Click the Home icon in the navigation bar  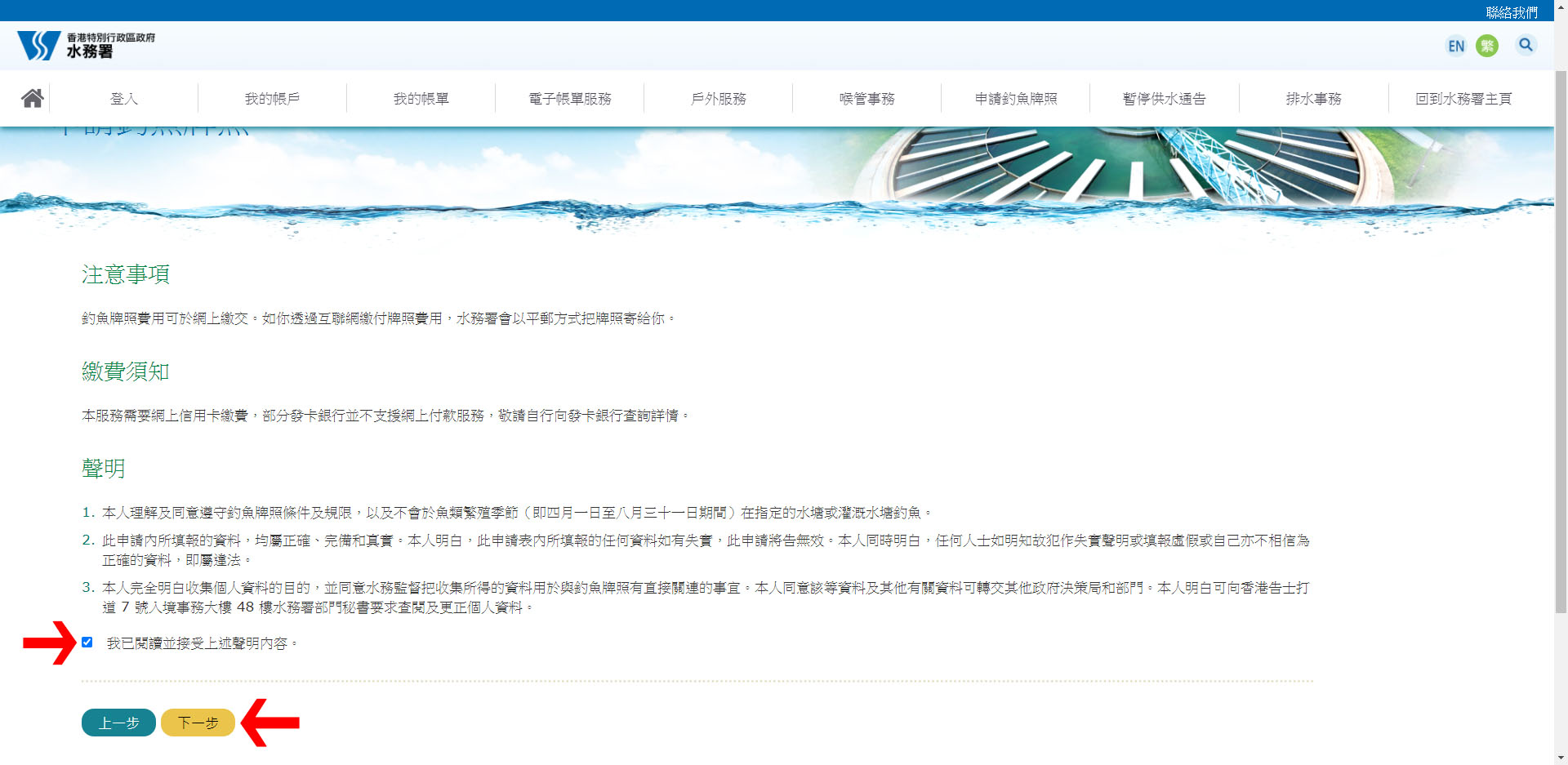point(33,98)
